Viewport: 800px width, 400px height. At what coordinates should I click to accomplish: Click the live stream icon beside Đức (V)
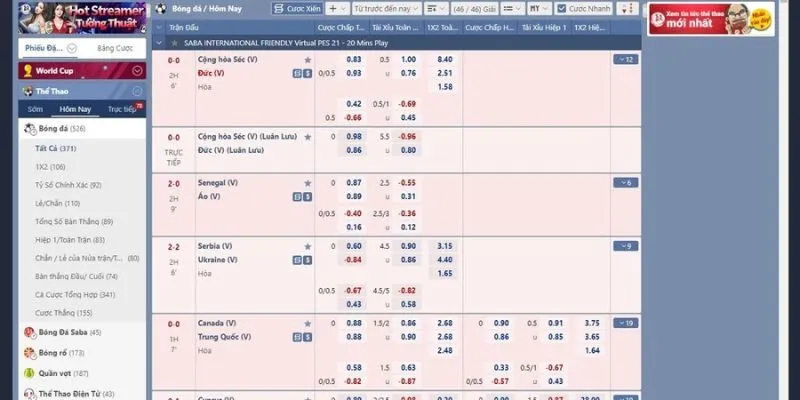[306, 73]
